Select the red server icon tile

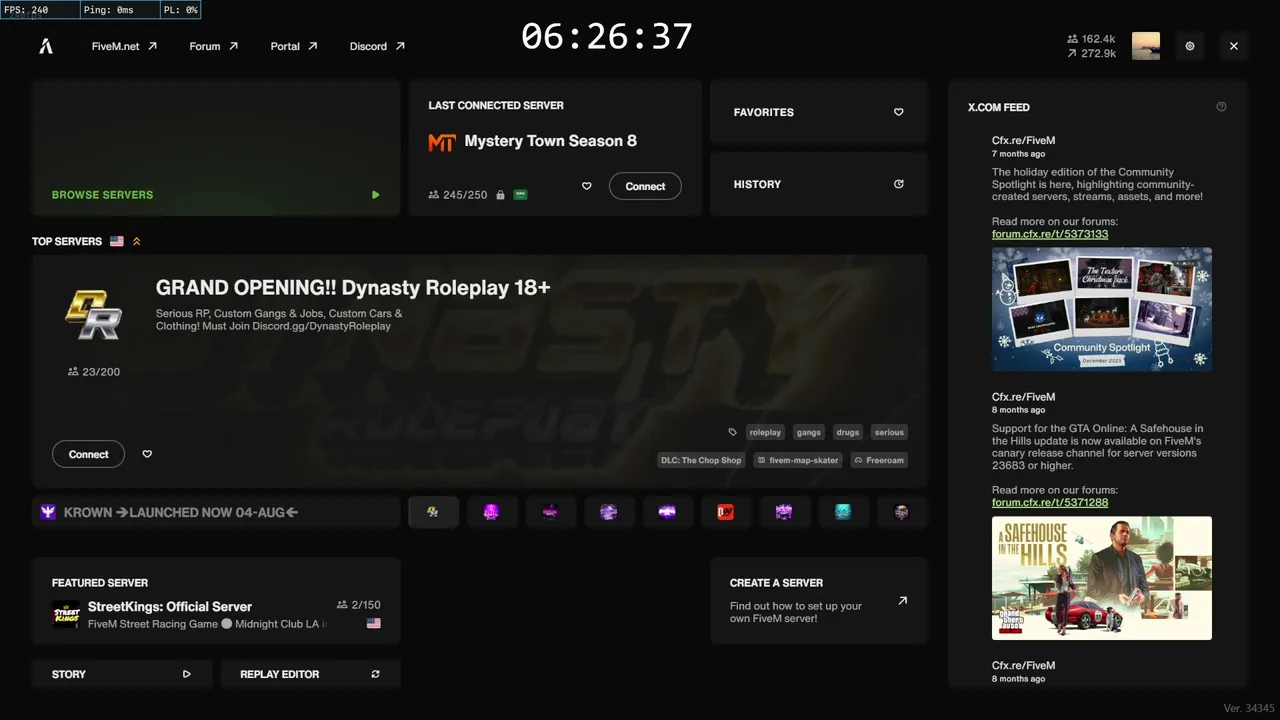click(726, 512)
